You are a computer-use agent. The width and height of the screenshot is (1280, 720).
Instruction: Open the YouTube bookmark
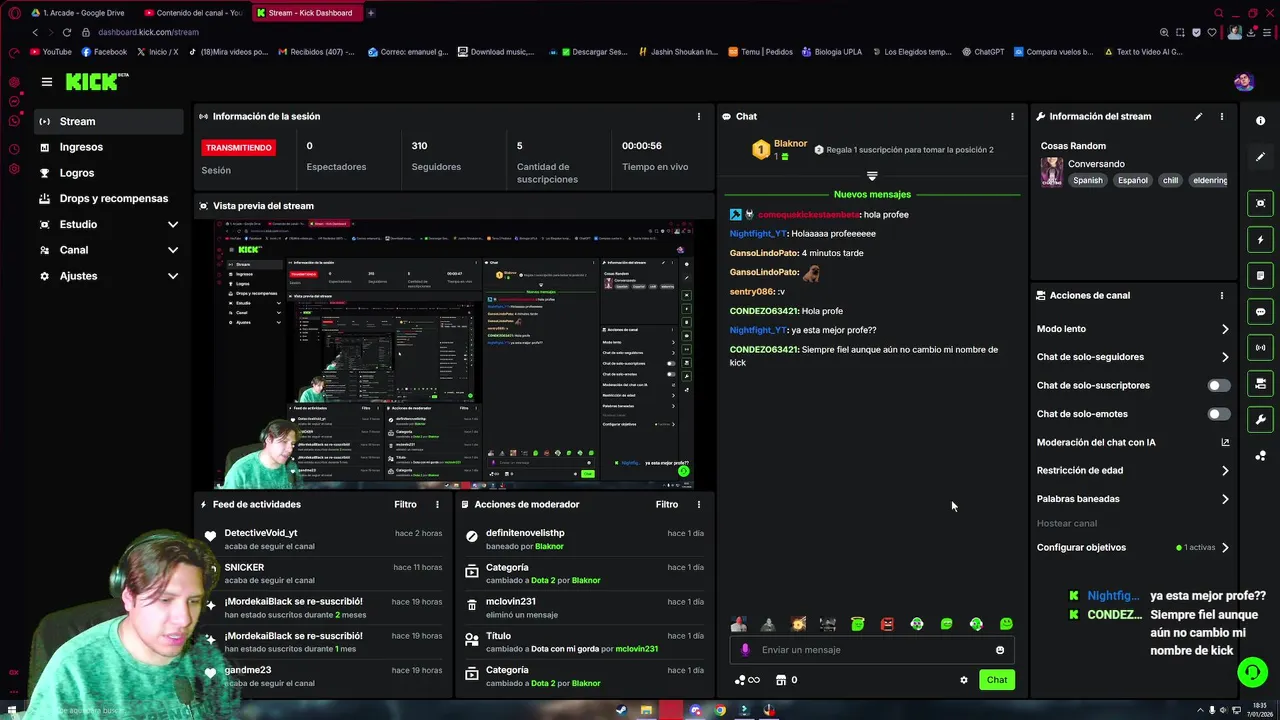(51, 52)
